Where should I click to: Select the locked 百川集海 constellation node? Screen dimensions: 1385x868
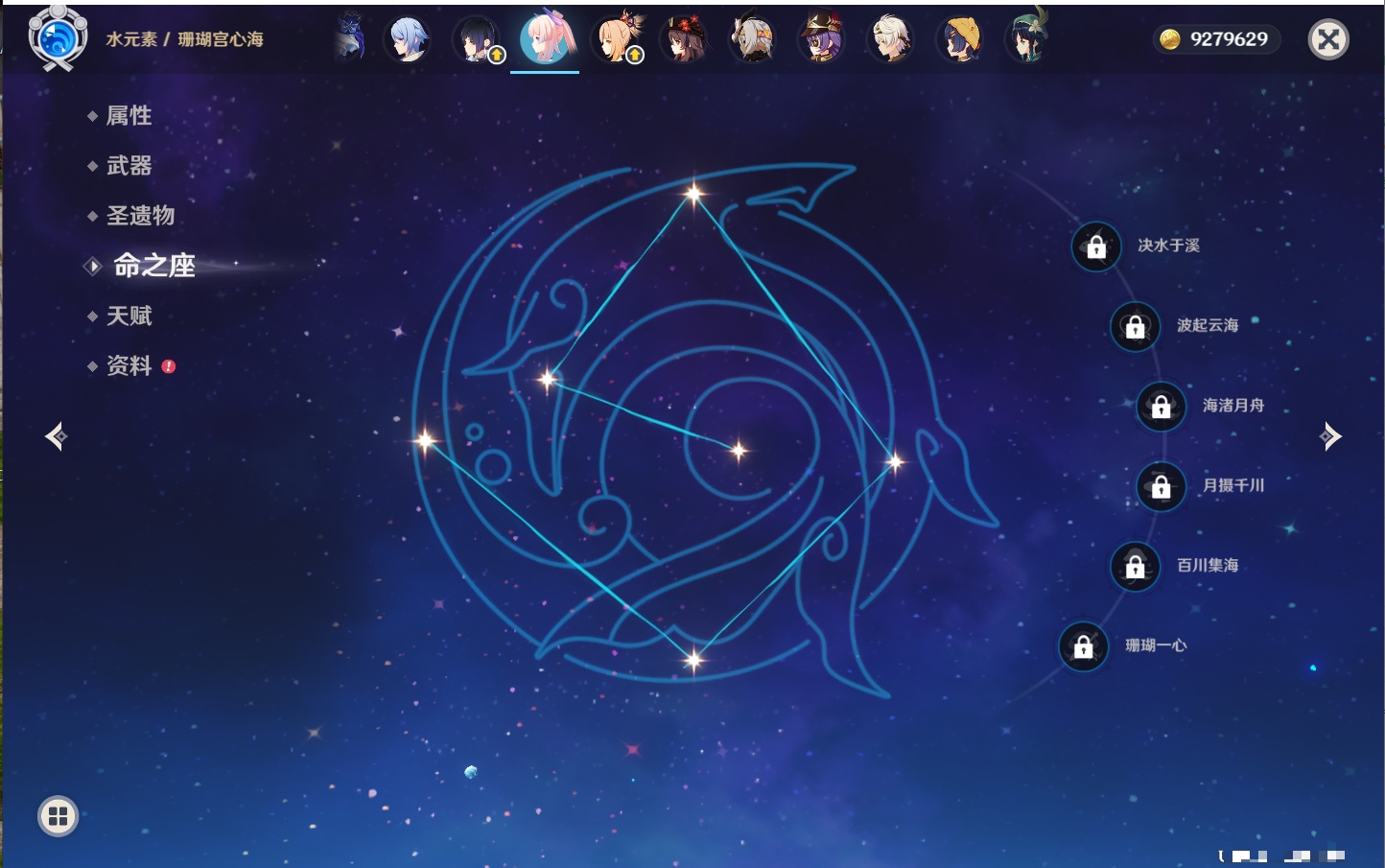pyautogui.click(x=1135, y=566)
